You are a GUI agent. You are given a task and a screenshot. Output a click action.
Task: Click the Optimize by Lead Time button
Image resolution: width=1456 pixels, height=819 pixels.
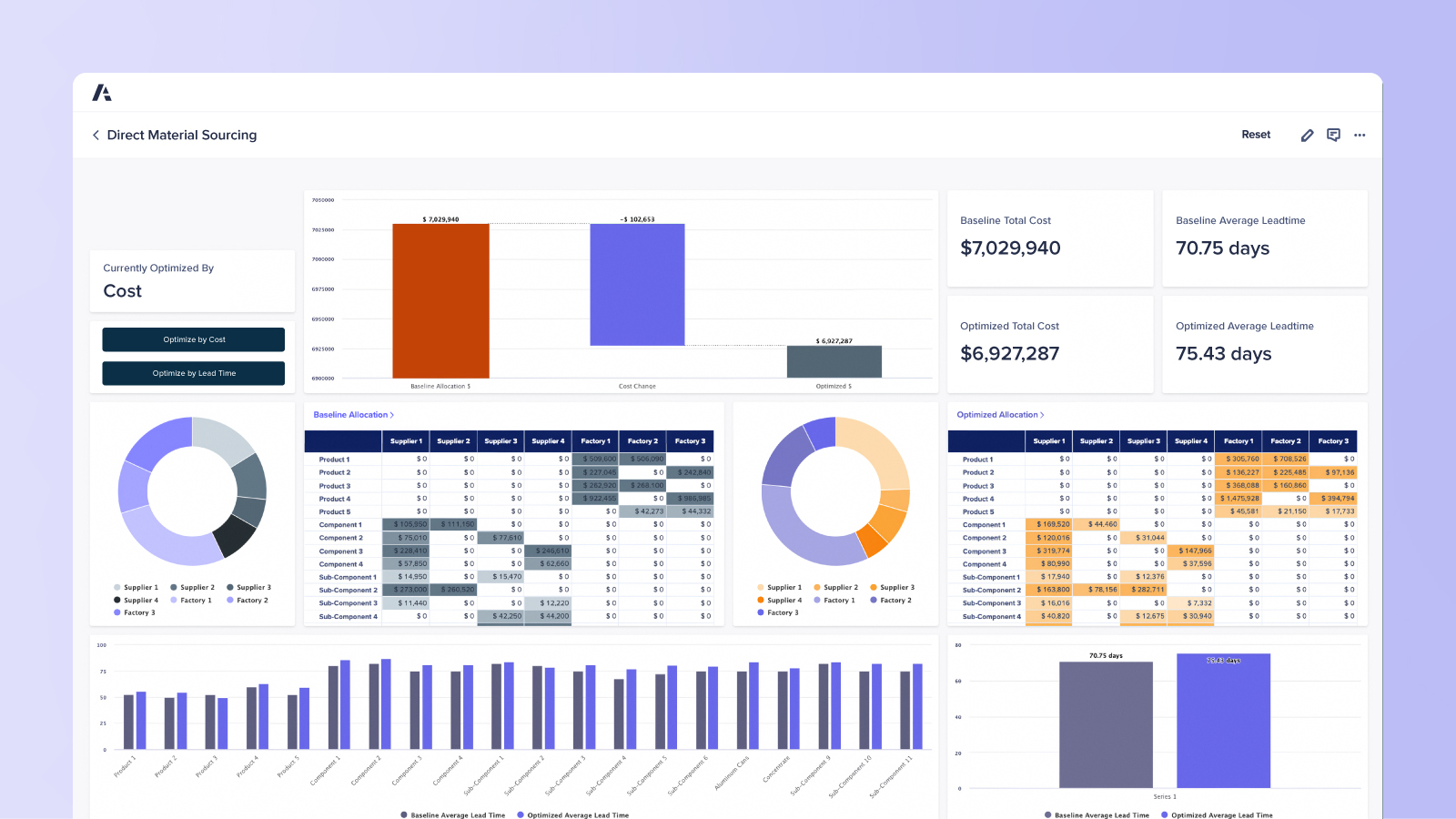[x=193, y=373]
